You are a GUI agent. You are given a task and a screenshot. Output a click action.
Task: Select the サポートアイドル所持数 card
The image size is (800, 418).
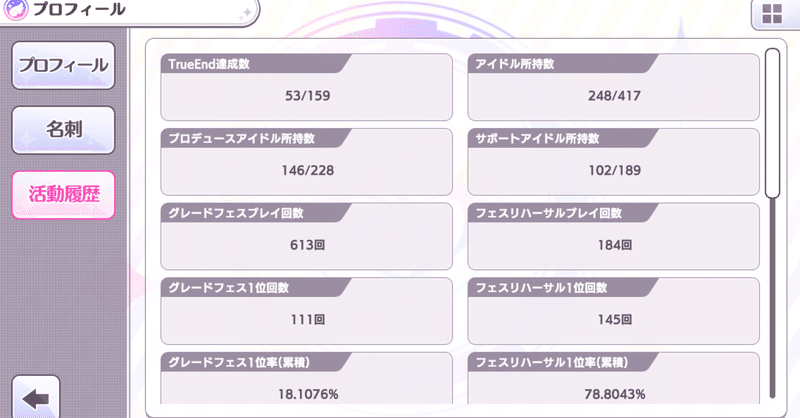pos(614,159)
